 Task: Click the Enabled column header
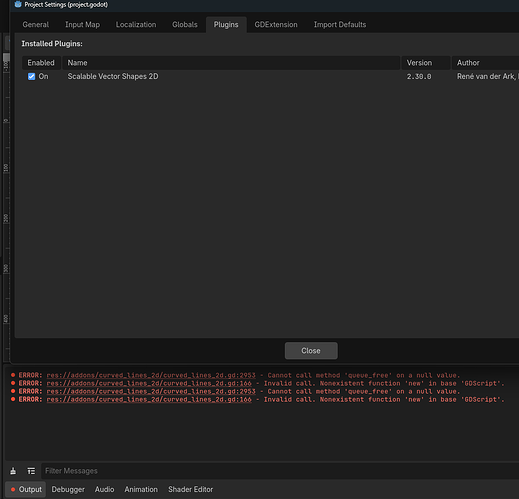(x=41, y=63)
